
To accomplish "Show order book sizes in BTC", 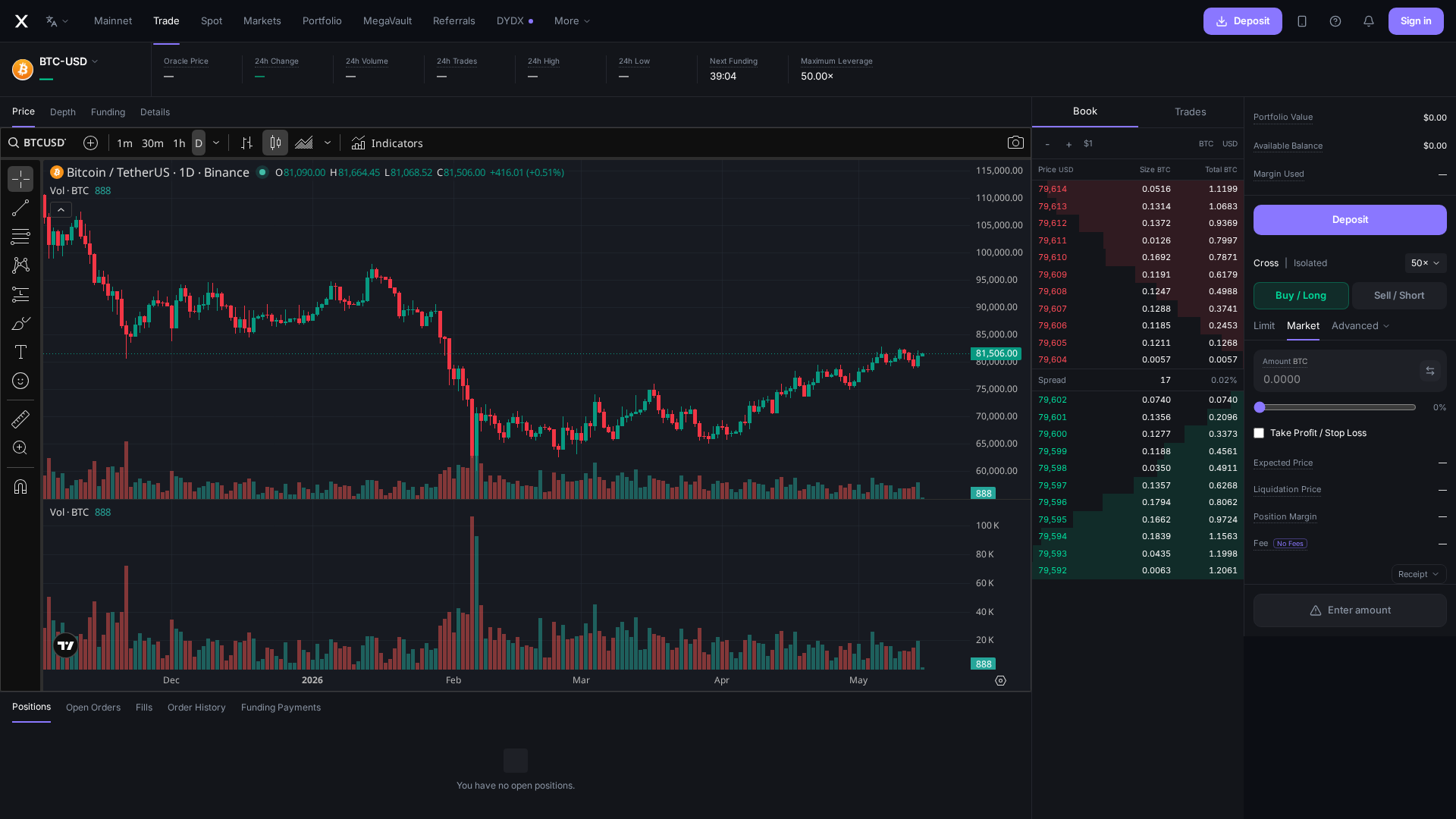I will tap(1206, 143).
